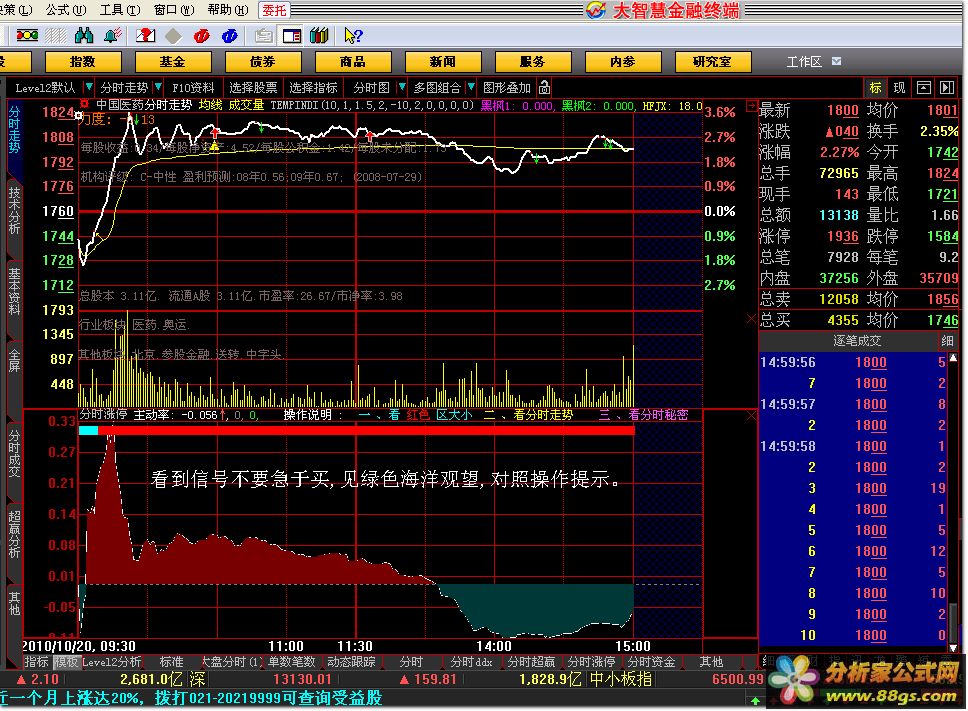The height and width of the screenshot is (711, 968).
Task: Expand the 多图组合 dropdown arrow
Action: (470, 87)
